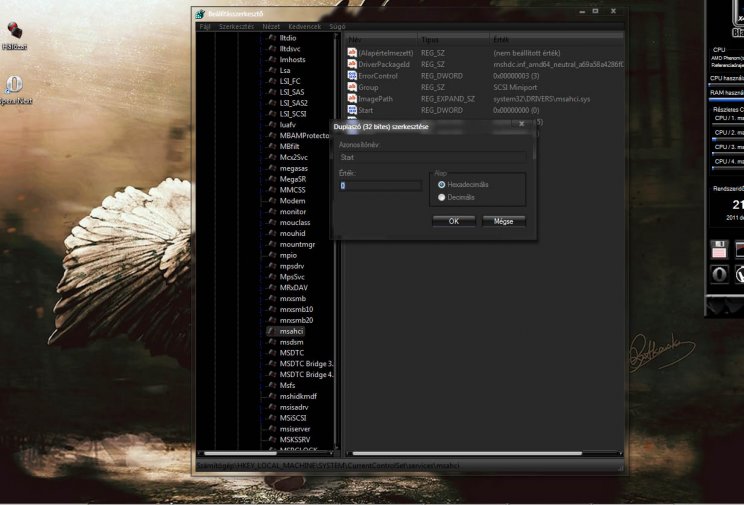Open the Szerkesztés menu
This screenshot has height=505, width=744.
coord(236,27)
